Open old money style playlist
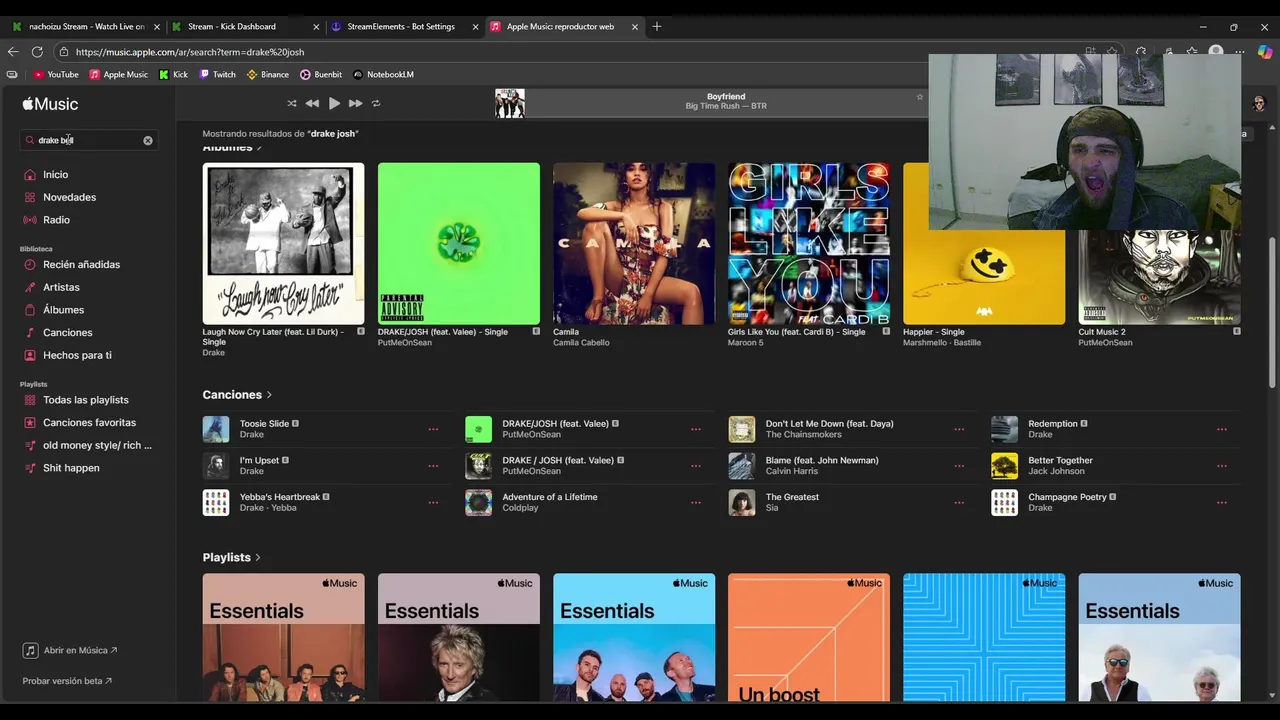 click(97, 445)
